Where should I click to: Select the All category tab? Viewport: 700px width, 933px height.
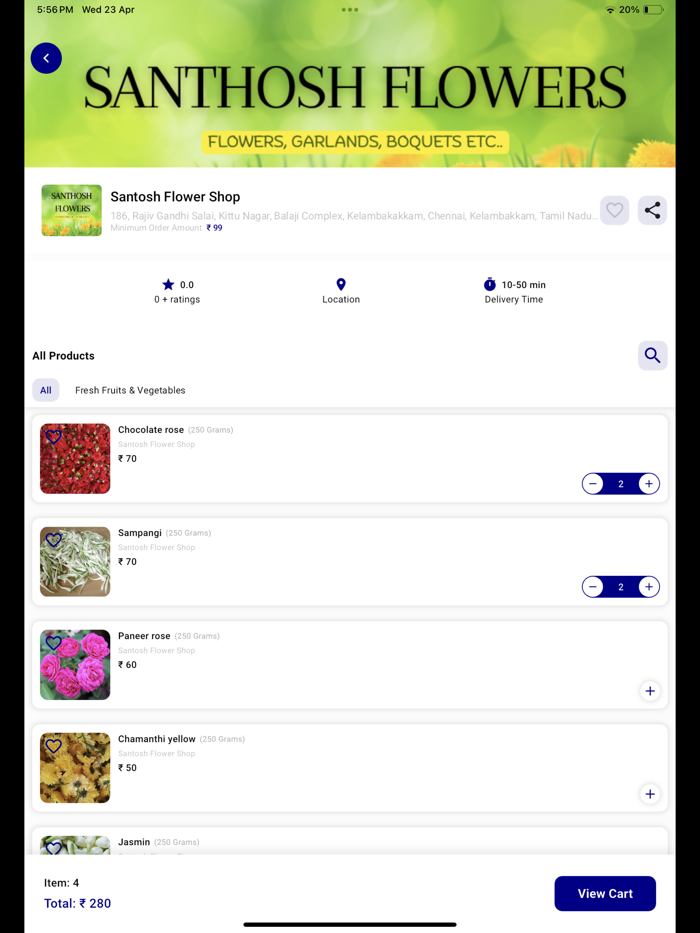click(46, 390)
